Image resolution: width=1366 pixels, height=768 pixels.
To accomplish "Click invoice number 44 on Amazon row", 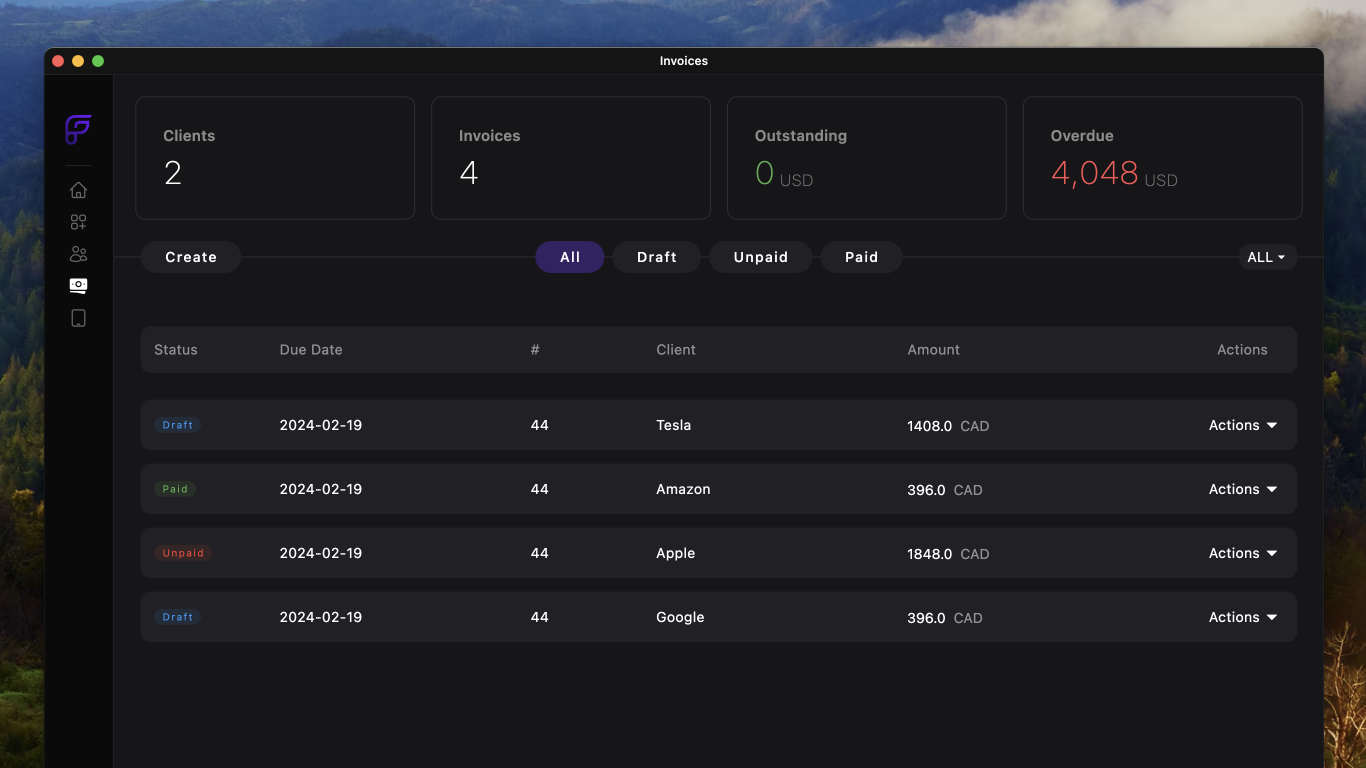I will [x=540, y=489].
